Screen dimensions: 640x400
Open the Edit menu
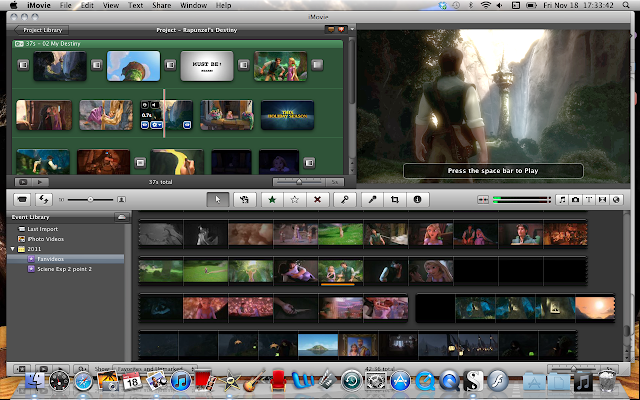tap(87, 5)
